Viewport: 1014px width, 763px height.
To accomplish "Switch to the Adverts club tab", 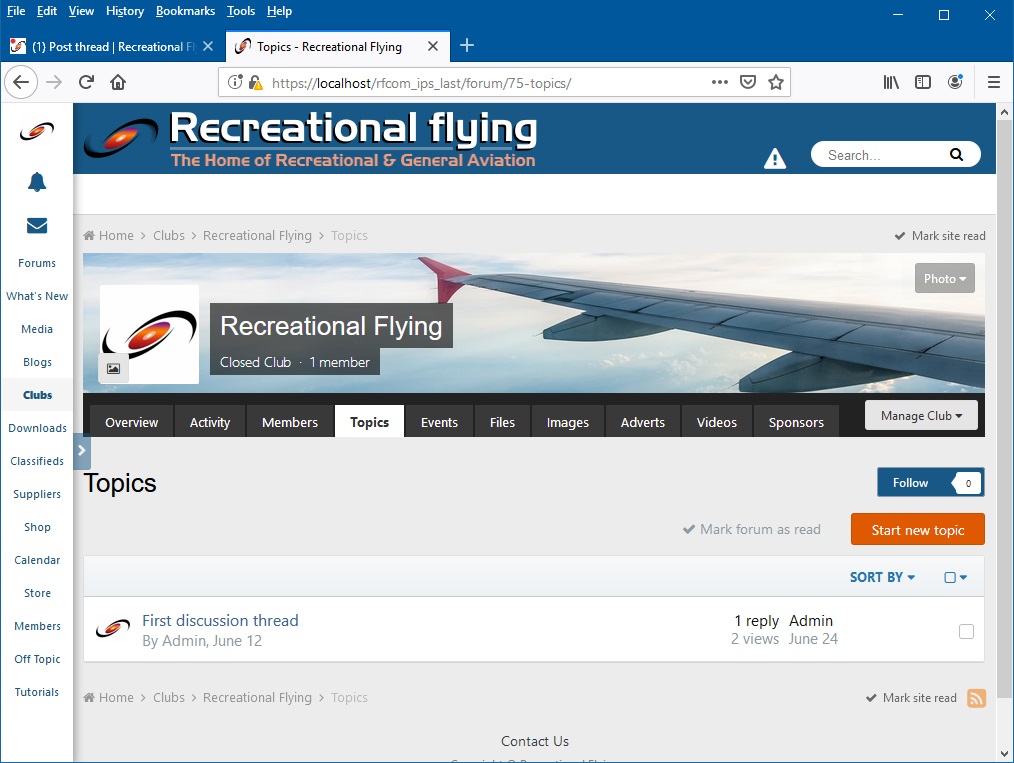I will 642,422.
